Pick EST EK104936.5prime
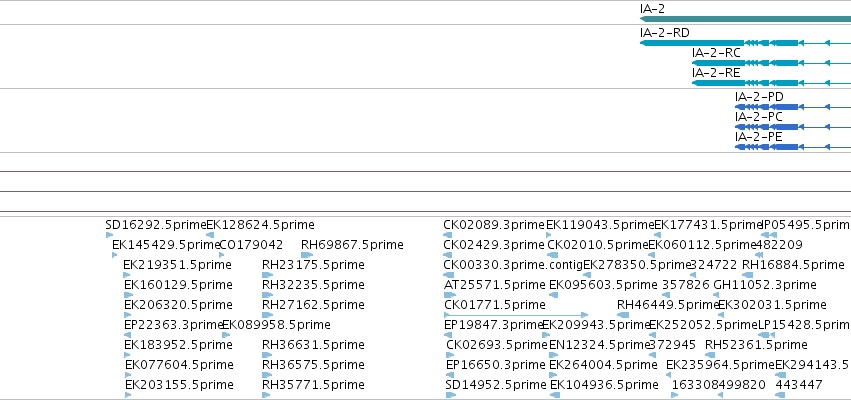Screen dimensions: 851x400 point(604,385)
